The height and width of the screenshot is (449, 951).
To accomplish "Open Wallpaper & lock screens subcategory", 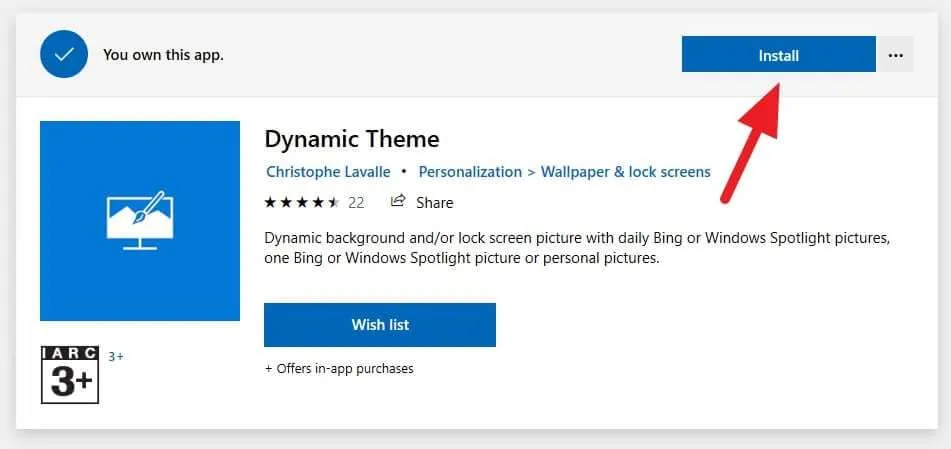I will coord(625,172).
